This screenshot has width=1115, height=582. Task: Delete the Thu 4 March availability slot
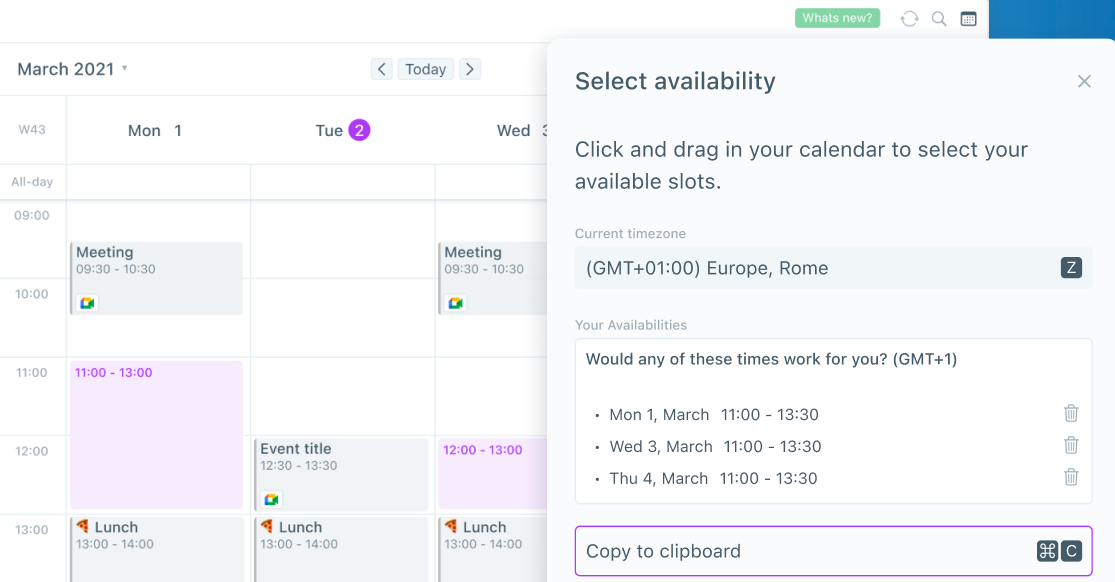(1071, 477)
